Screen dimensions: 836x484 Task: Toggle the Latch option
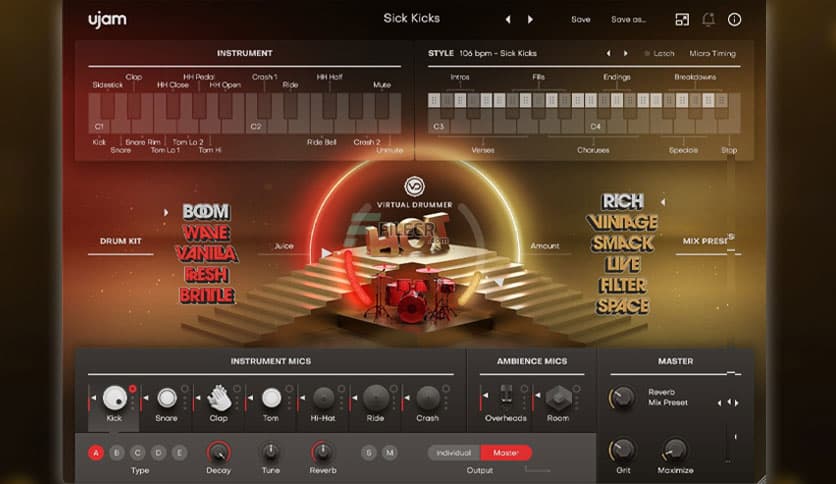(x=659, y=53)
